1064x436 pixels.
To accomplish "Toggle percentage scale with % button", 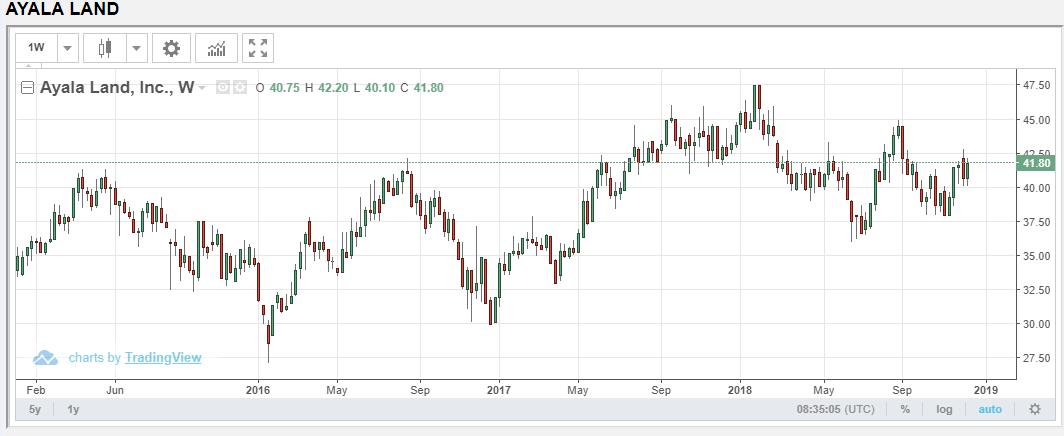I will (x=905, y=409).
